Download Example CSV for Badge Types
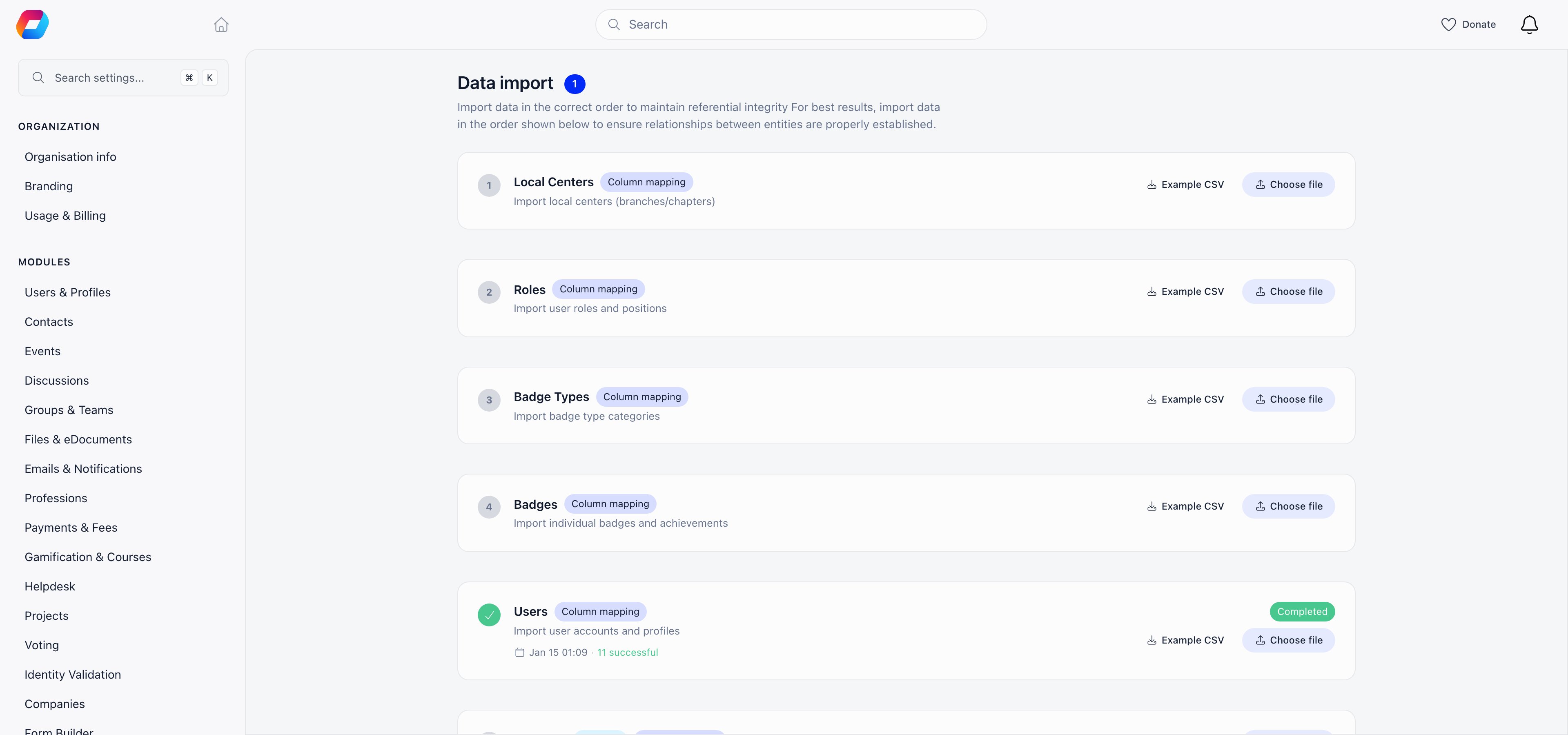Viewport: 1568px width, 735px height. (x=1185, y=399)
